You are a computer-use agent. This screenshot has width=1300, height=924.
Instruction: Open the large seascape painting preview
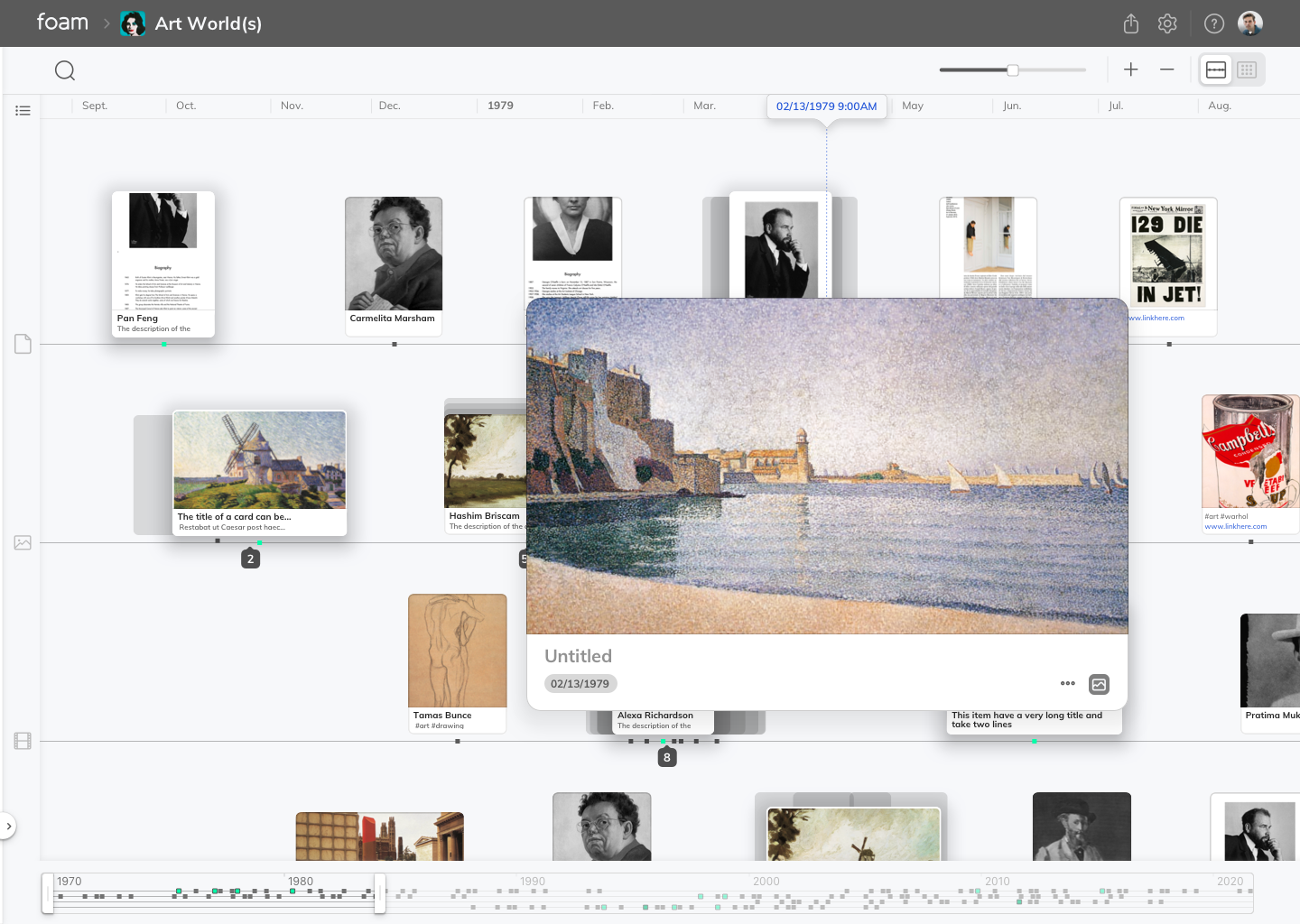click(x=827, y=467)
